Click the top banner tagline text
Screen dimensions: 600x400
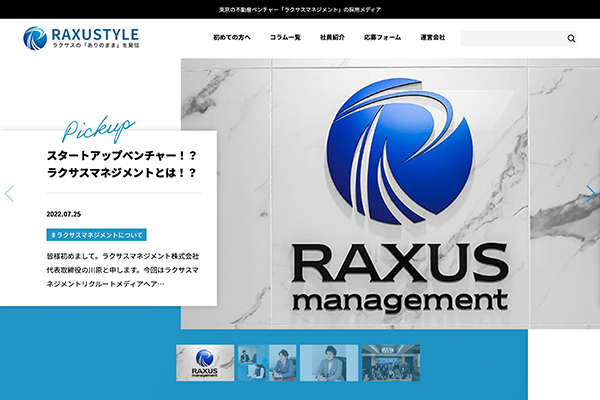tap(300, 10)
